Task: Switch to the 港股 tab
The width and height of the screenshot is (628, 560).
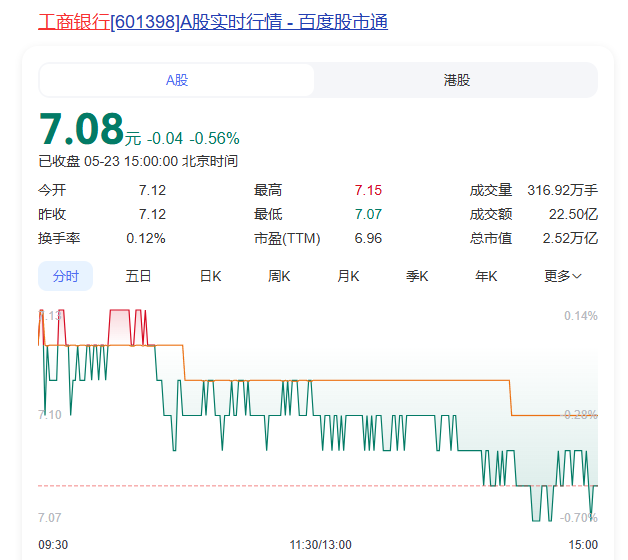Action: pyautogui.click(x=457, y=80)
